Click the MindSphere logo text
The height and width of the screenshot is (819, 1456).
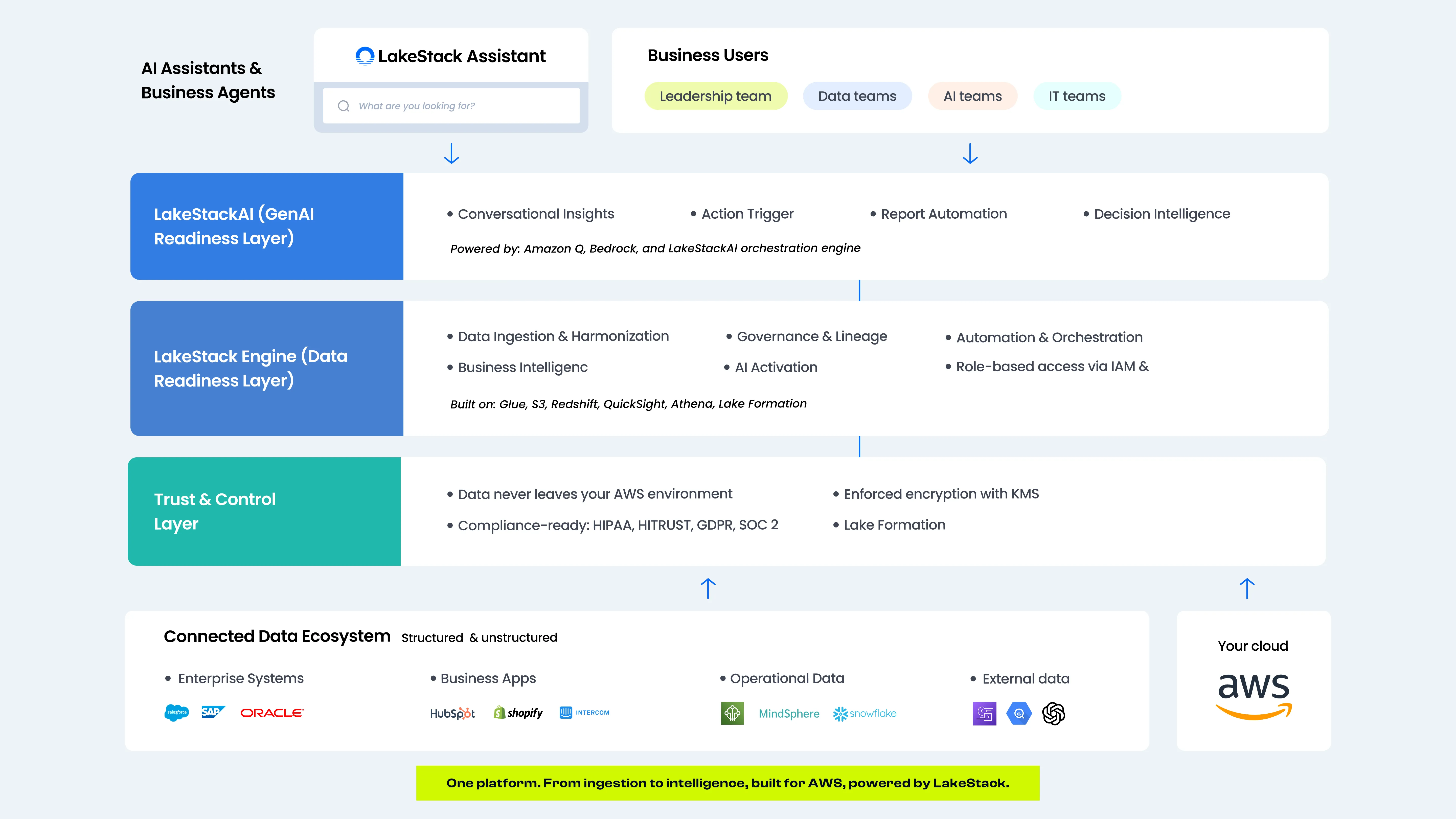coord(788,713)
